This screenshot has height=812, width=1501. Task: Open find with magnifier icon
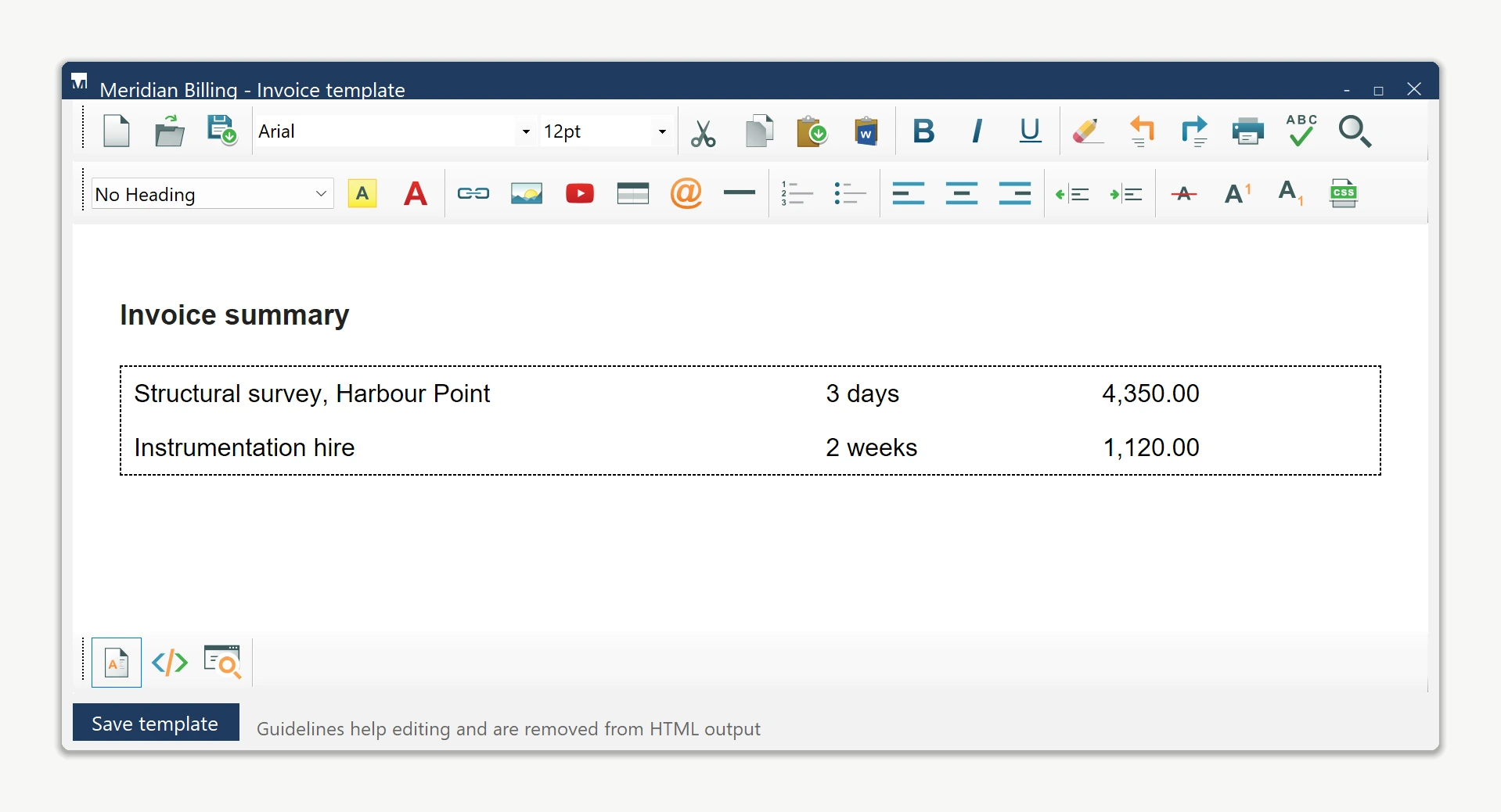click(1355, 131)
